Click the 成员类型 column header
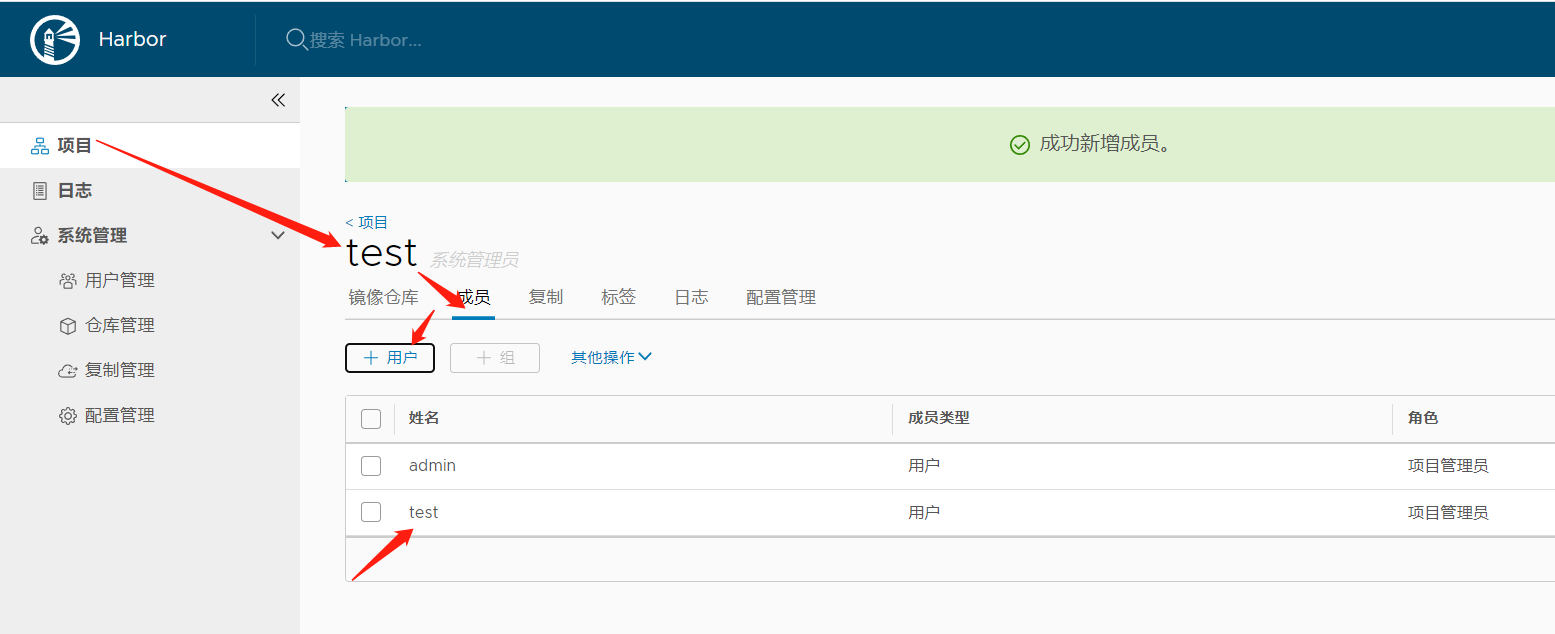1555x634 pixels. pyautogui.click(x=939, y=418)
